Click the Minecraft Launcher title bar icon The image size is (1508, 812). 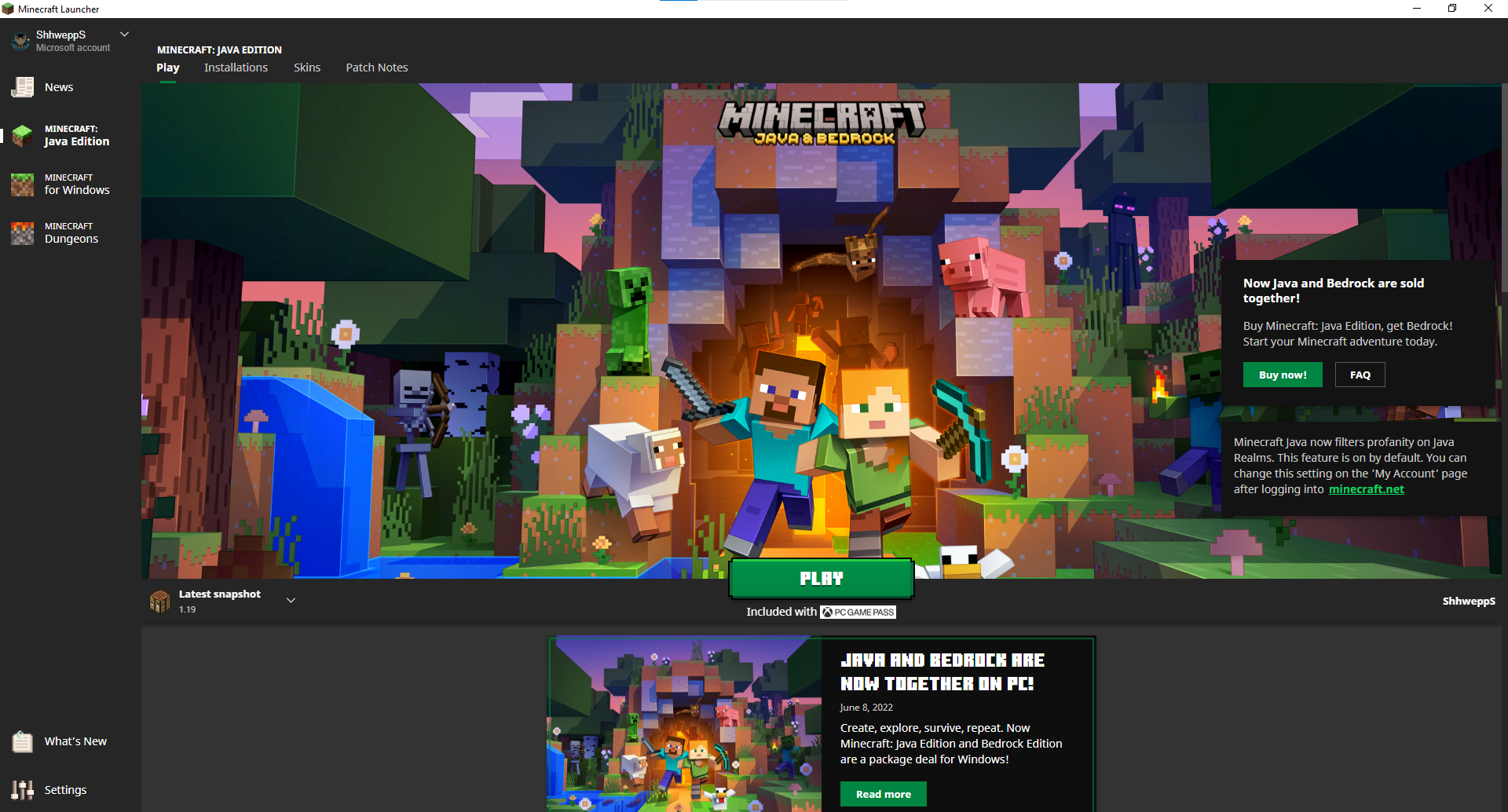[x=8, y=9]
